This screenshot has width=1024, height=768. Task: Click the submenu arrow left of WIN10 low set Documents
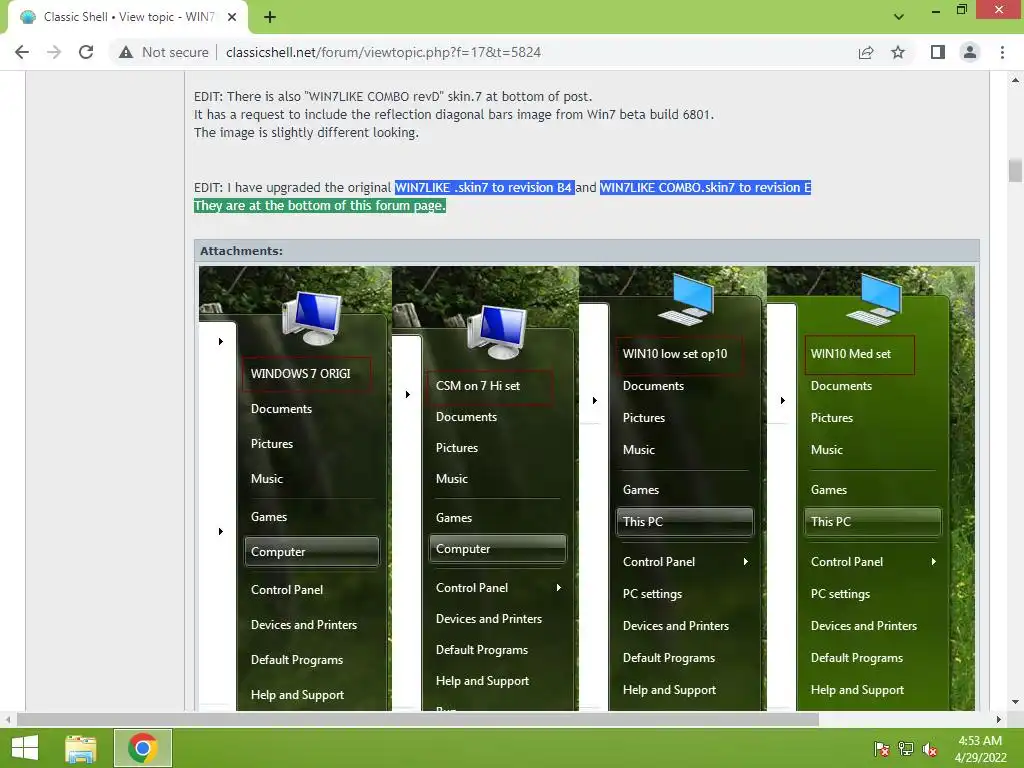coord(594,400)
